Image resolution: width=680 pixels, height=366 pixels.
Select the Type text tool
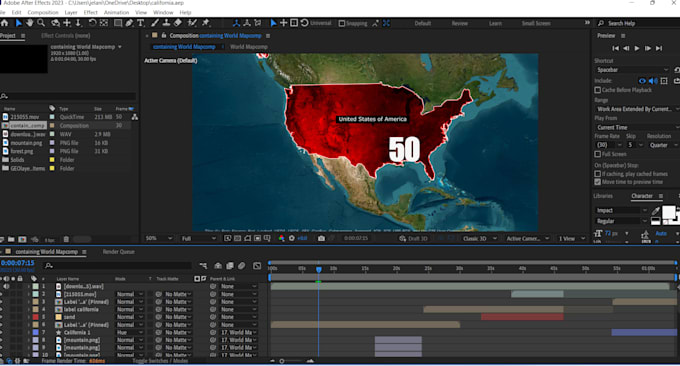click(x=141, y=23)
